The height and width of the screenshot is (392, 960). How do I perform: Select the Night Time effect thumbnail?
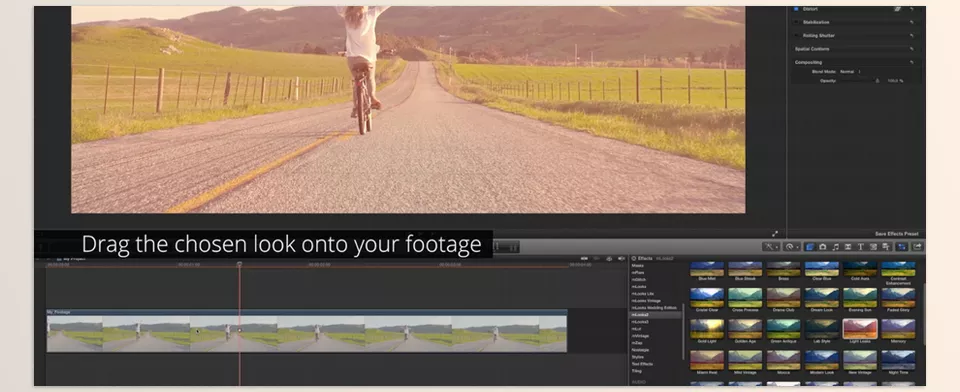(898, 360)
